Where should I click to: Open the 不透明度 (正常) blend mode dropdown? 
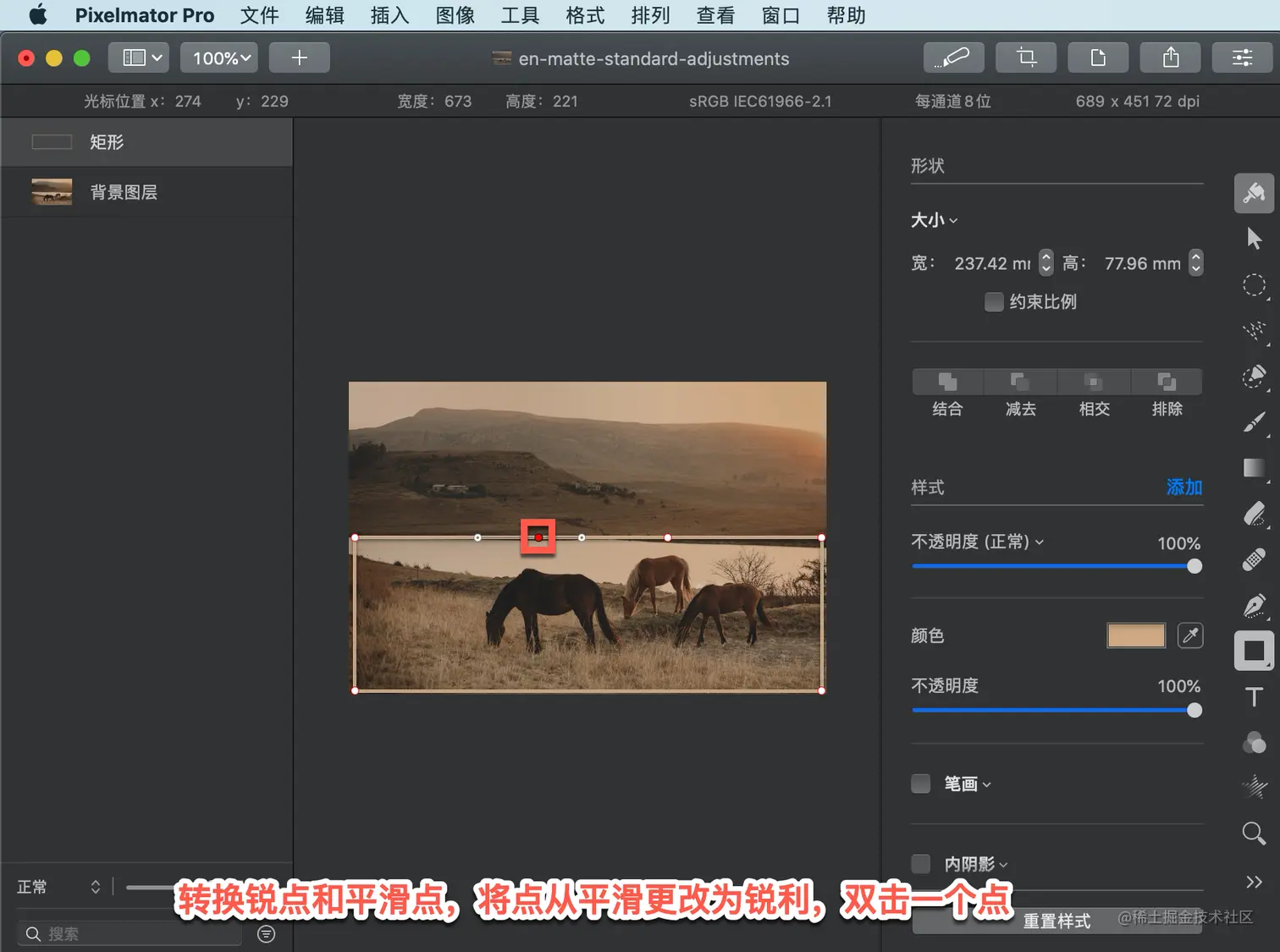(x=978, y=542)
